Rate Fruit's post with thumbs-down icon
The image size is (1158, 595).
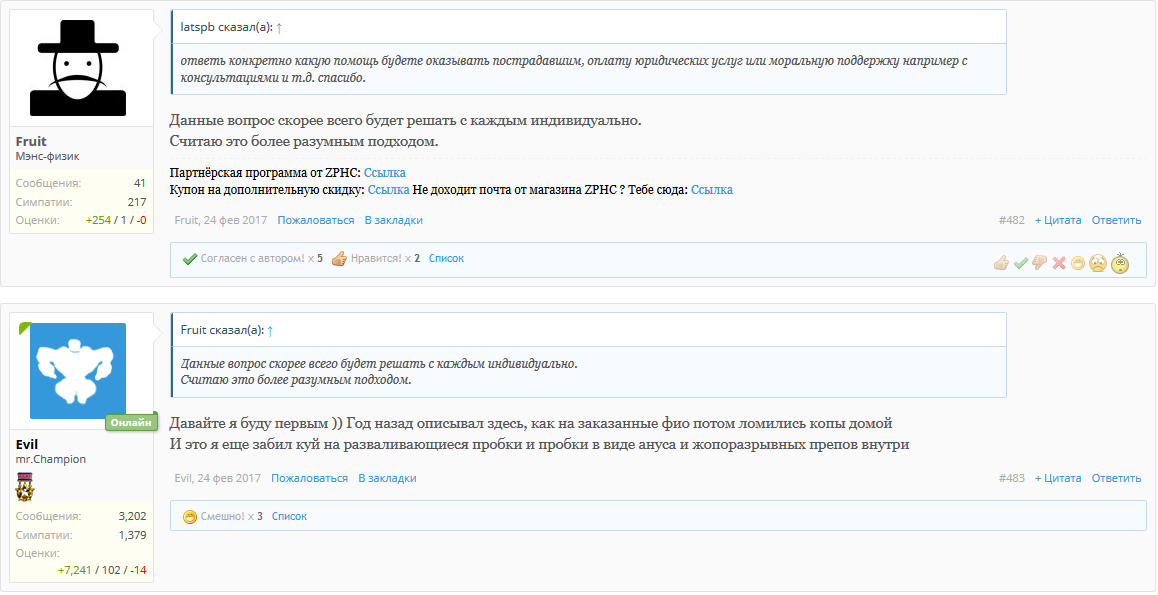1039,263
